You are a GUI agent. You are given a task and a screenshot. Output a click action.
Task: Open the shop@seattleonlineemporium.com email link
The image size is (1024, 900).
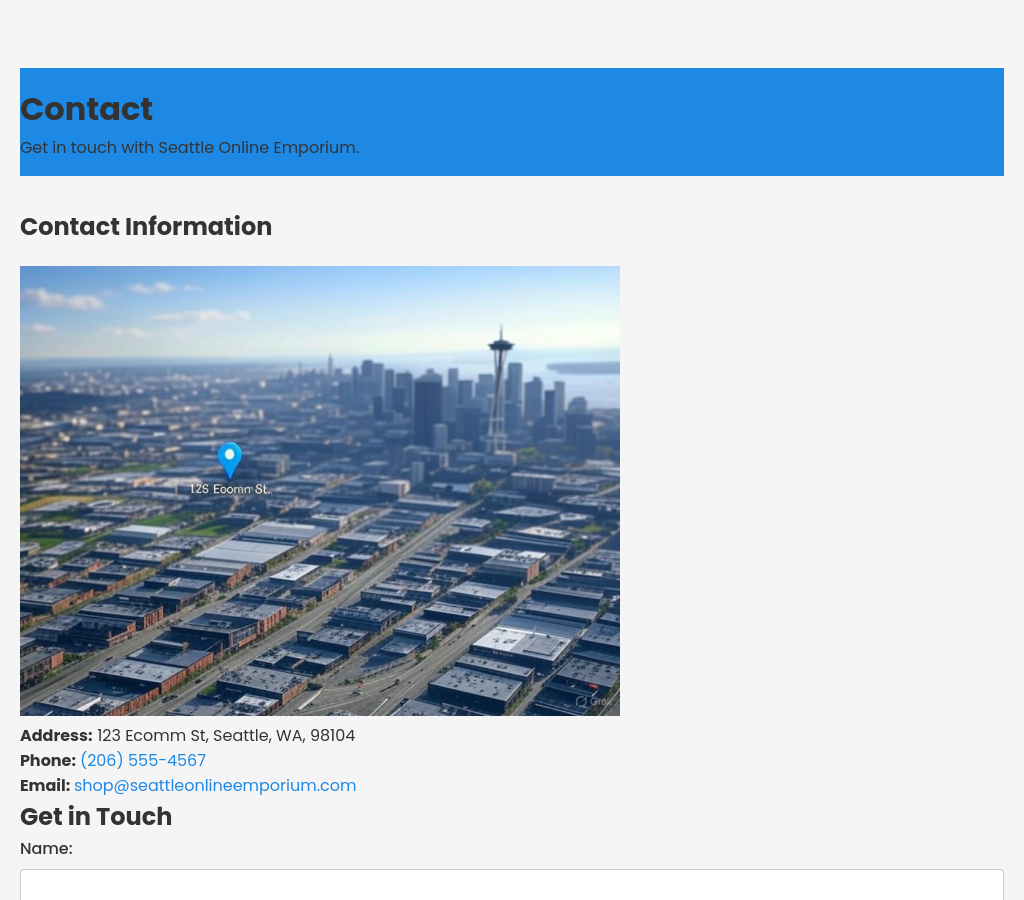click(215, 786)
